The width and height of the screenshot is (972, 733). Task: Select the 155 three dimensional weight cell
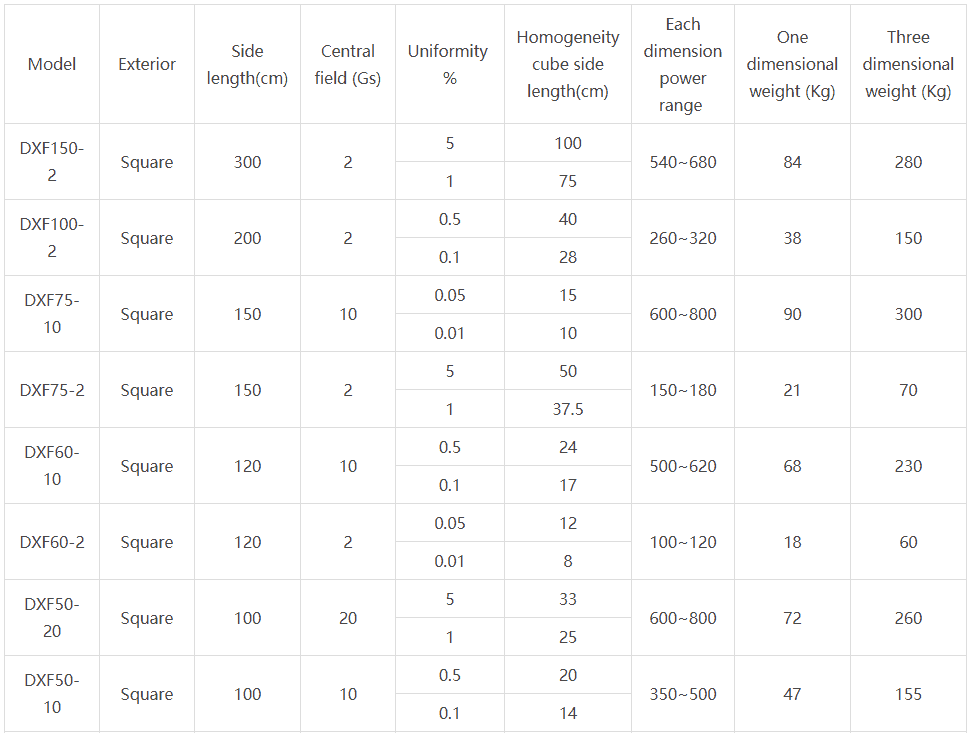pyautogui.click(x=908, y=693)
